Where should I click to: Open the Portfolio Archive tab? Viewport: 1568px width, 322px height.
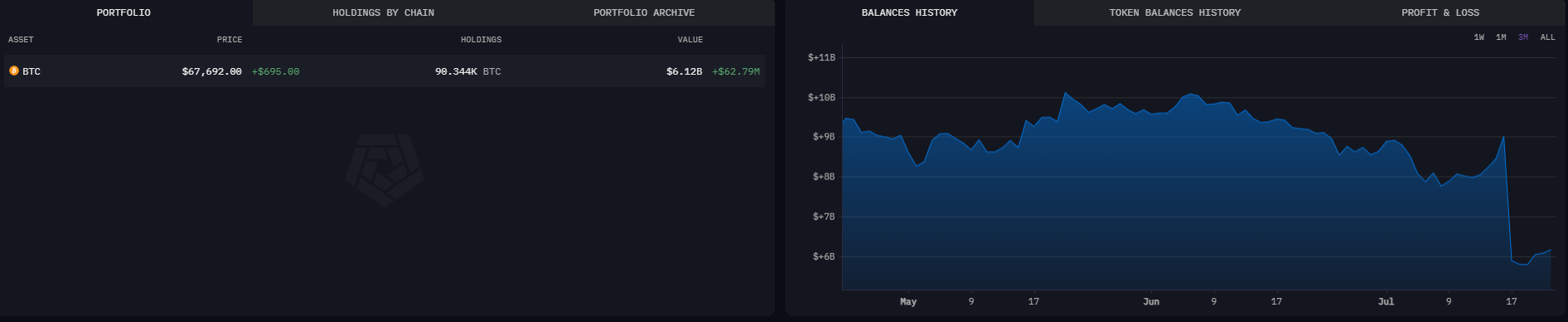pyautogui.click(x=644, y=12)
